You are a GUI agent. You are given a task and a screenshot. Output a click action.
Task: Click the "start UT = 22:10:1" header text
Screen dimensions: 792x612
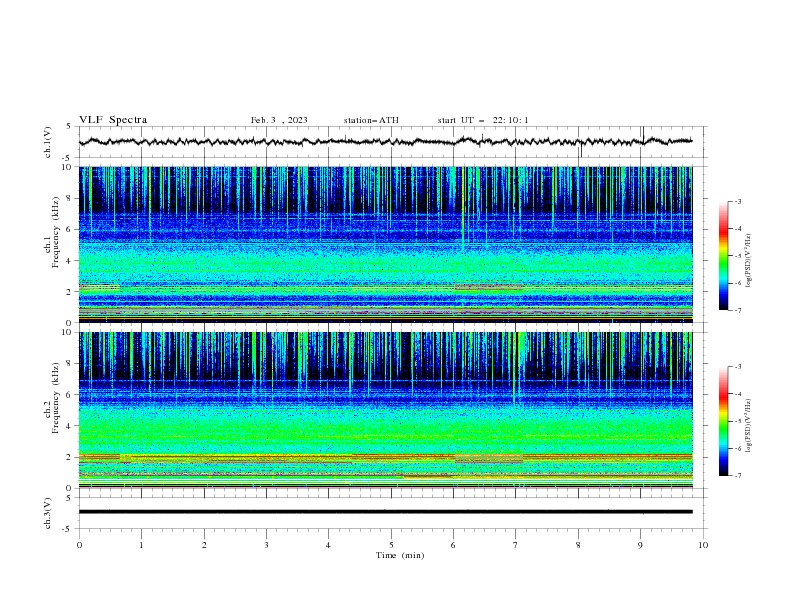point(483,120)
